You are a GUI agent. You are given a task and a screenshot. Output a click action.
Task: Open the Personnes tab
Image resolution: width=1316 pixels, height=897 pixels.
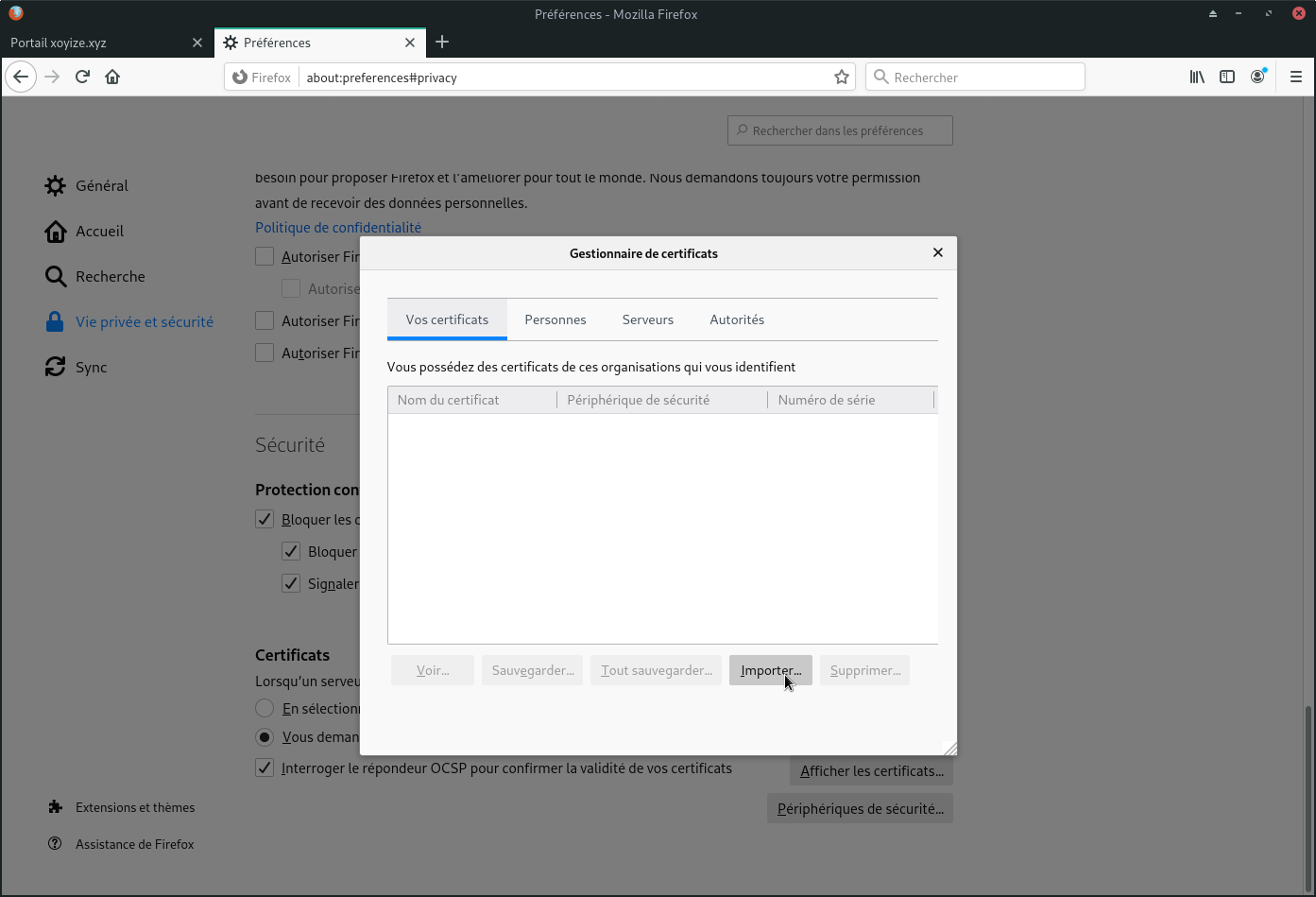555,319
